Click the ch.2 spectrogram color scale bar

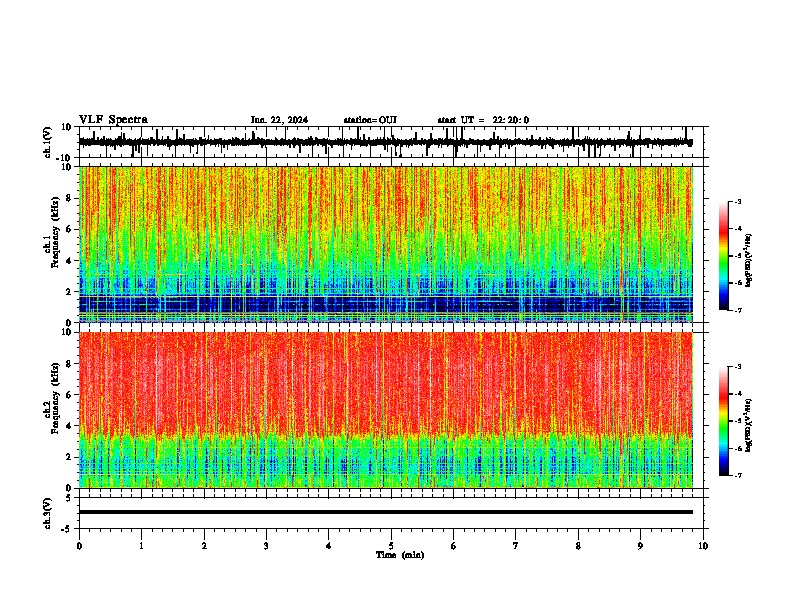click(x=724, y=421)
